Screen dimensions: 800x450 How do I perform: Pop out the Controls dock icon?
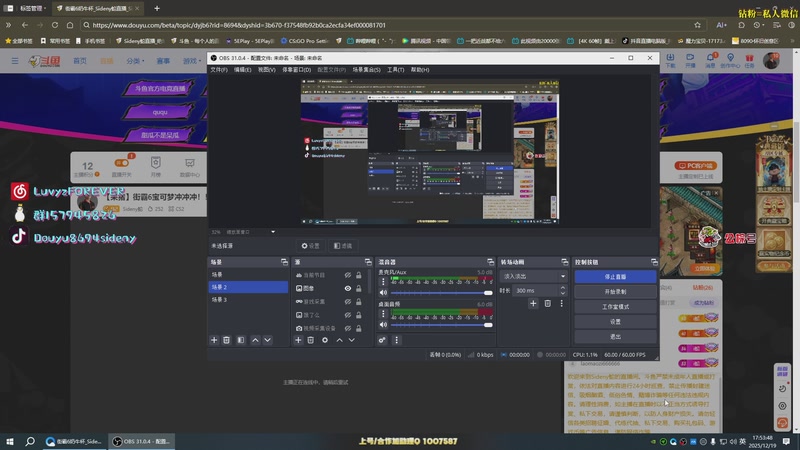click(654, 262)
